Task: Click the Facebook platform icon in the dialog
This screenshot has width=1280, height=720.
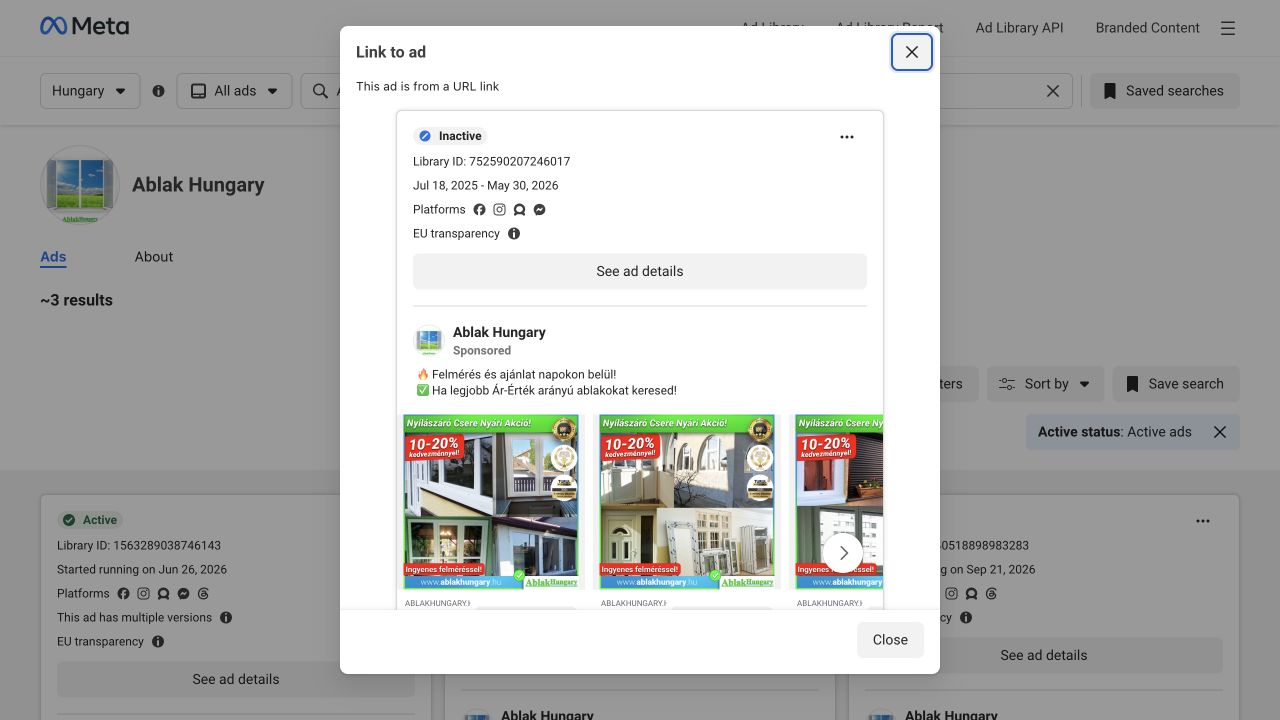Action: pos(479,210)
